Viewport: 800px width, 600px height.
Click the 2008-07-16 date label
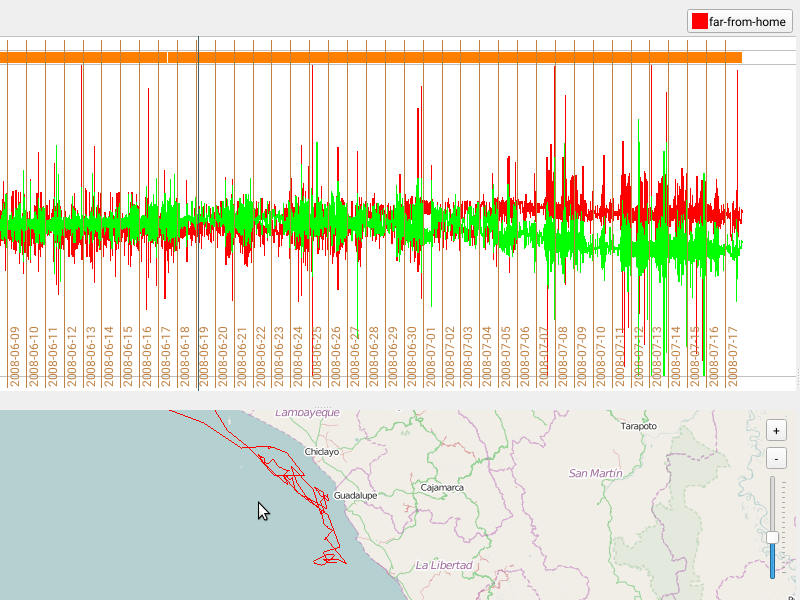pos(714,357)
